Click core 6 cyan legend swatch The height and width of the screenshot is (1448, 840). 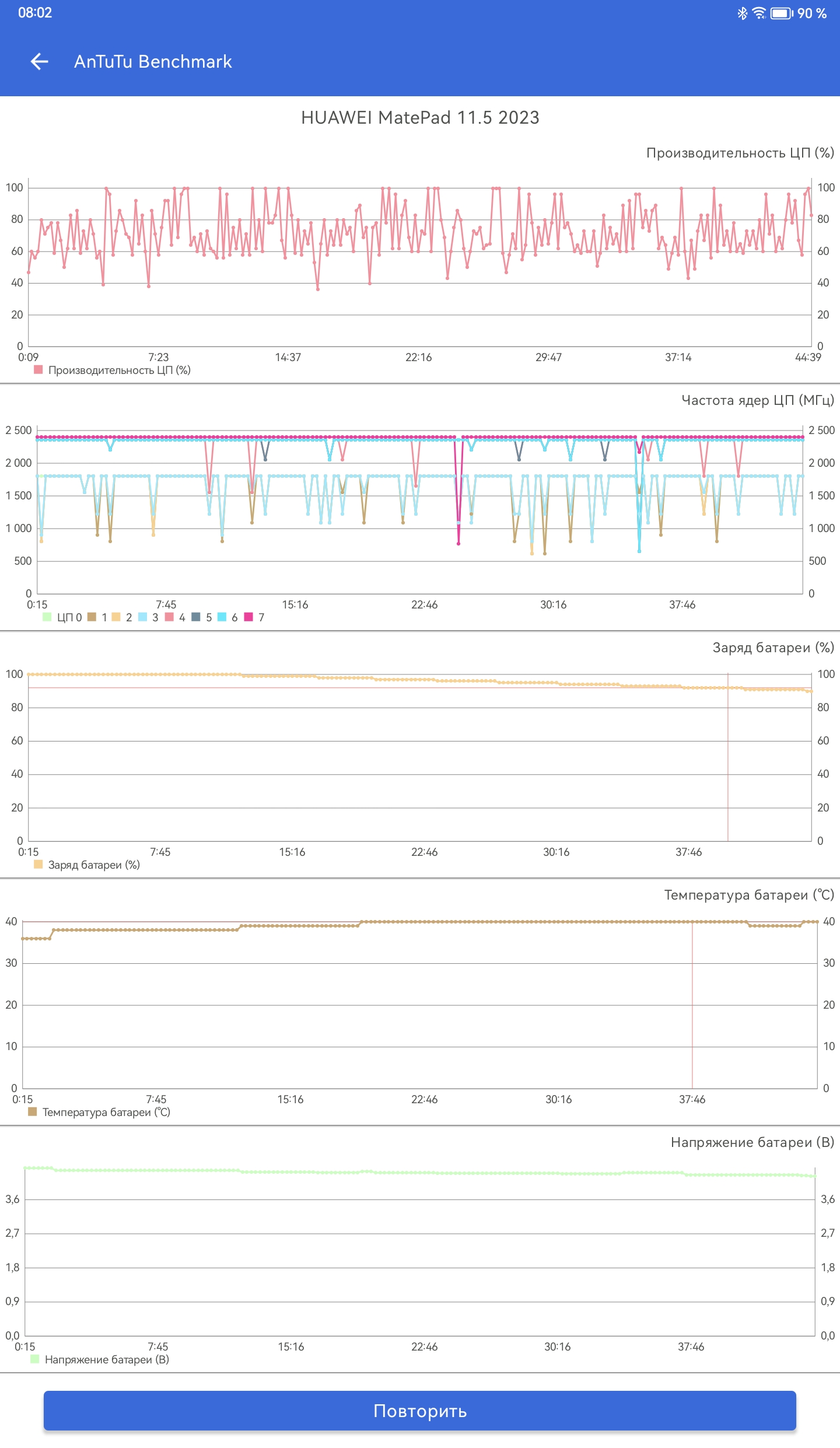(x=222, y=617)
